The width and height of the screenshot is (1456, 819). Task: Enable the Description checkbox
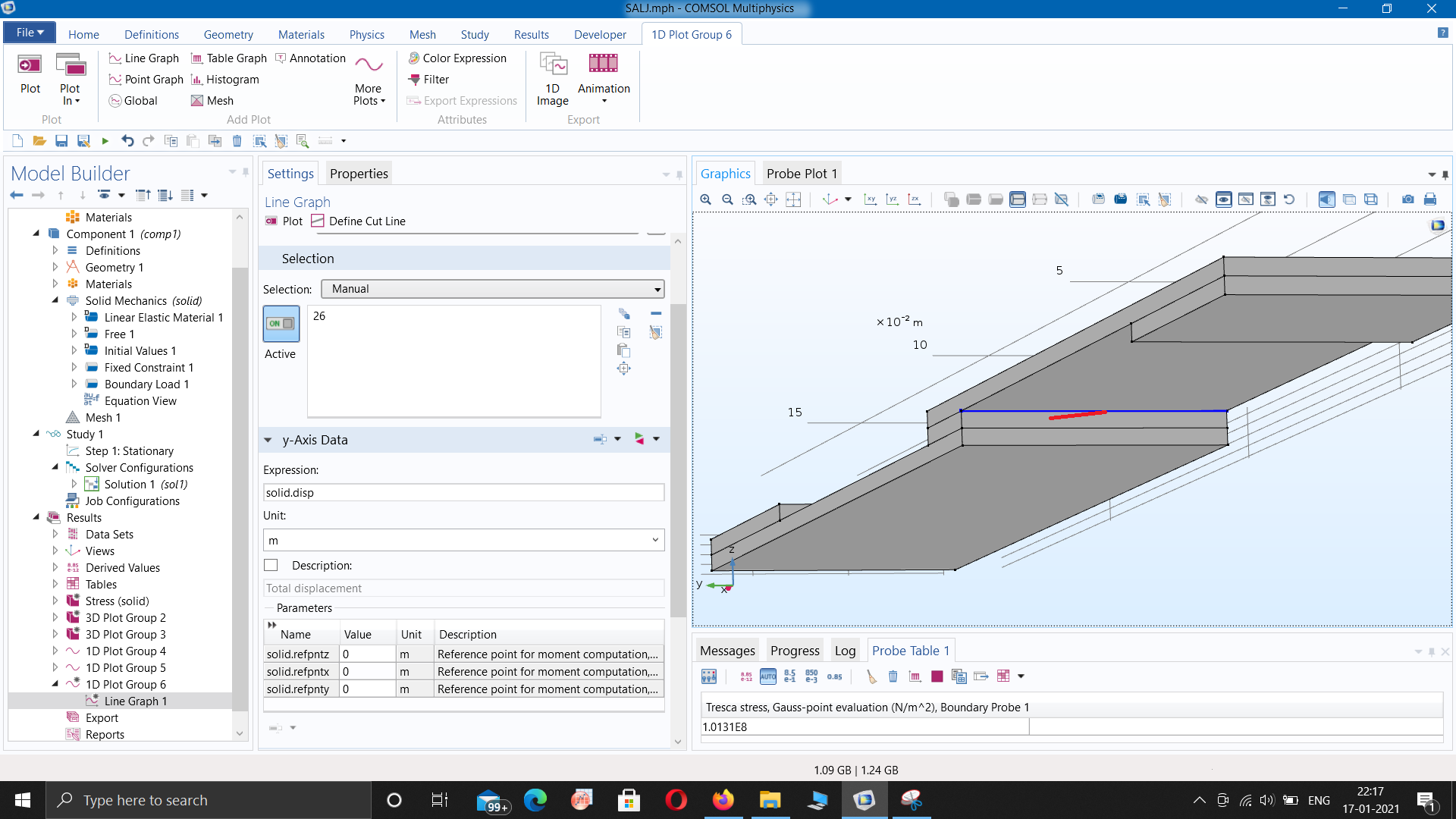pyautogui.click(x=271, y=566)
